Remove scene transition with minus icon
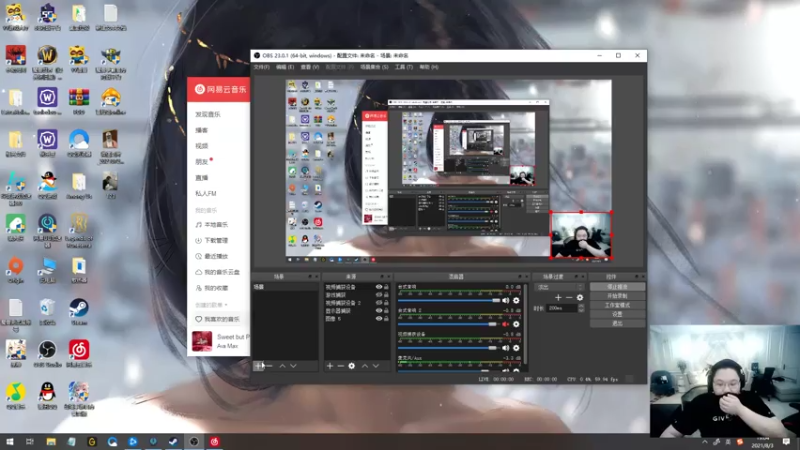Viewport: 800px width, 450px height. pos(569,297)
